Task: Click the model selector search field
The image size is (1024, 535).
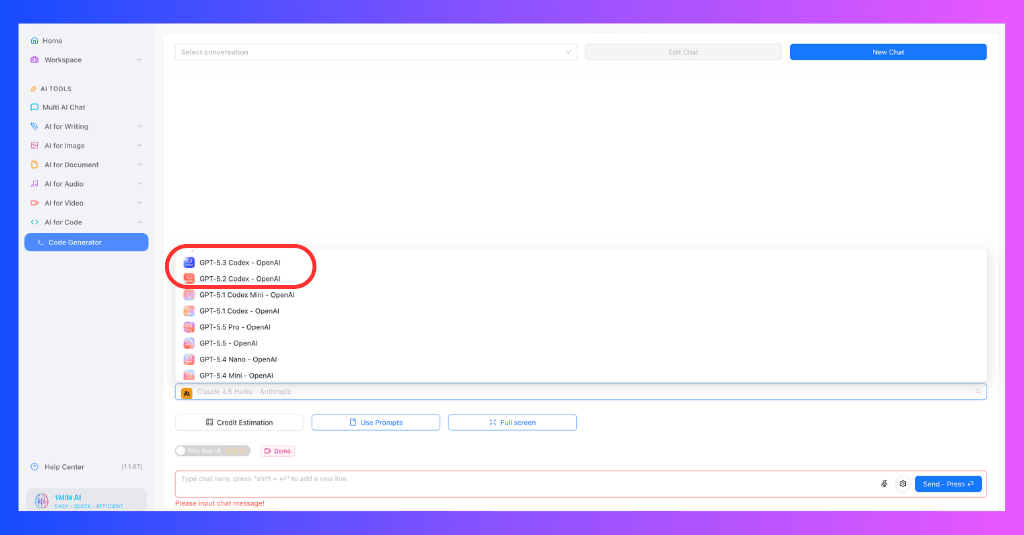Action: coord(581,392)
